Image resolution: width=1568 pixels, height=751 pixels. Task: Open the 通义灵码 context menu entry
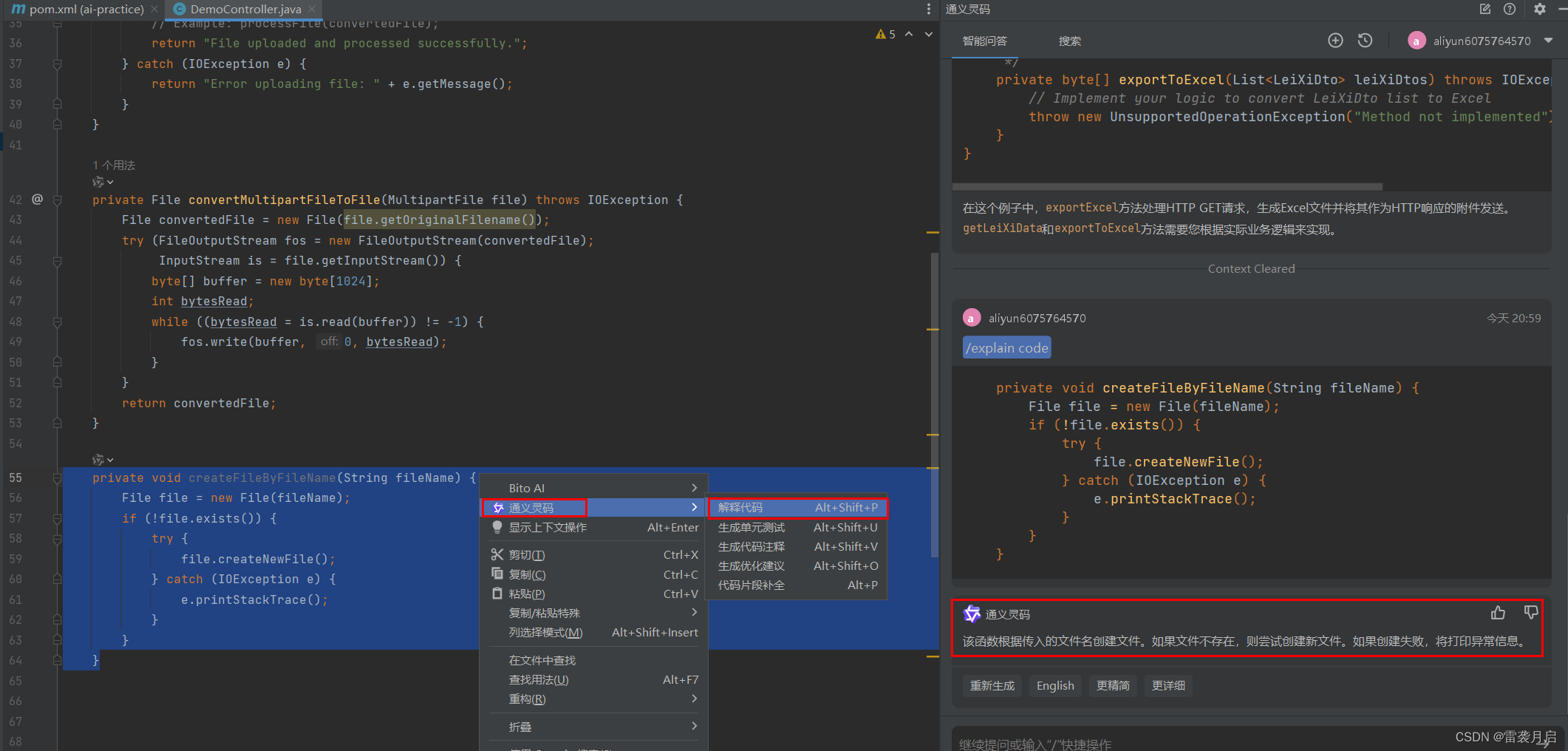(594, 508)
